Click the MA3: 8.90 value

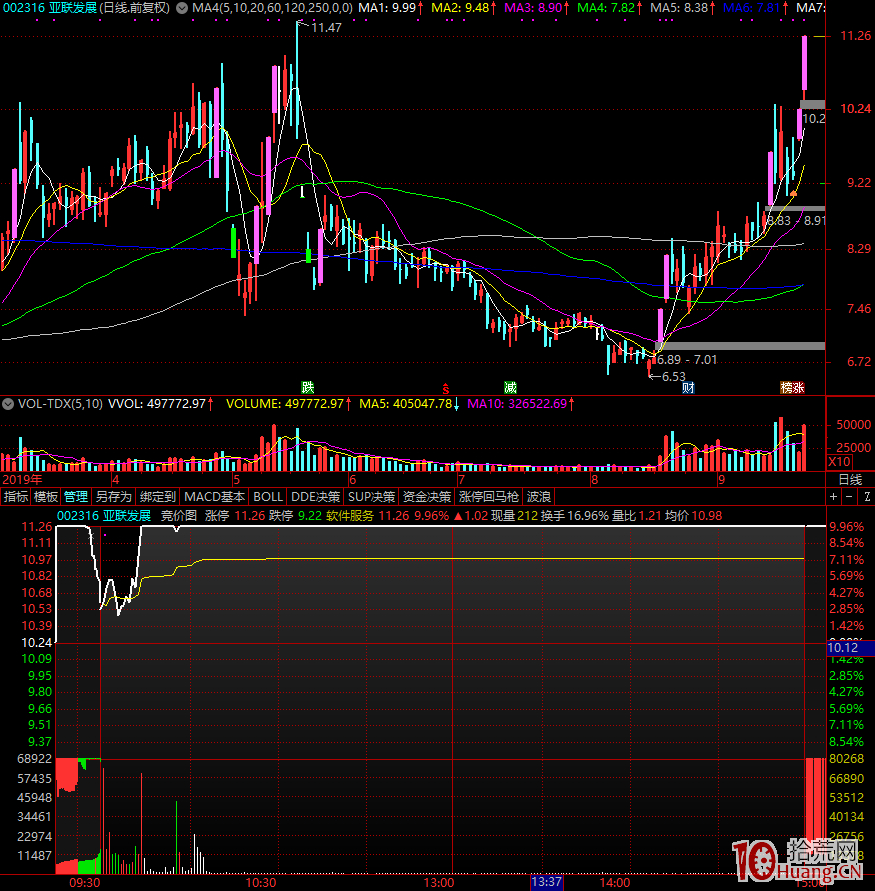(x=537, y=8)
